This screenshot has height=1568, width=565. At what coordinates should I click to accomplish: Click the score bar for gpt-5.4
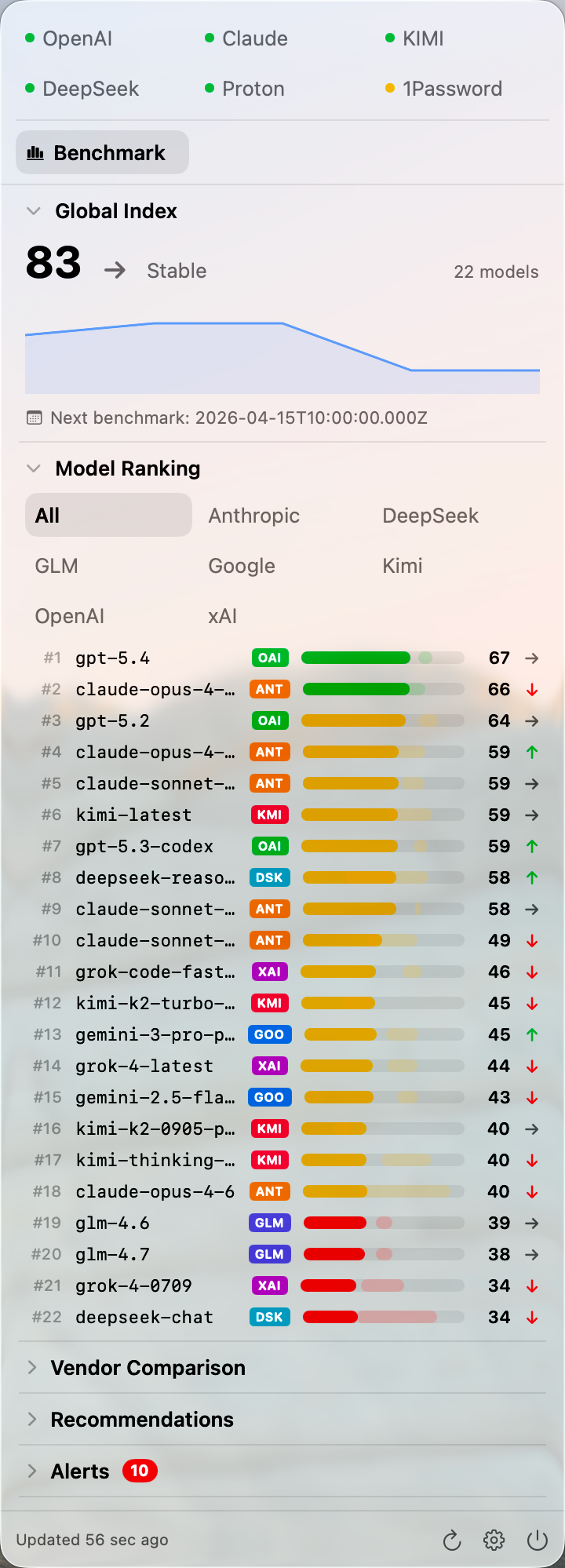(x=382, y=658)
